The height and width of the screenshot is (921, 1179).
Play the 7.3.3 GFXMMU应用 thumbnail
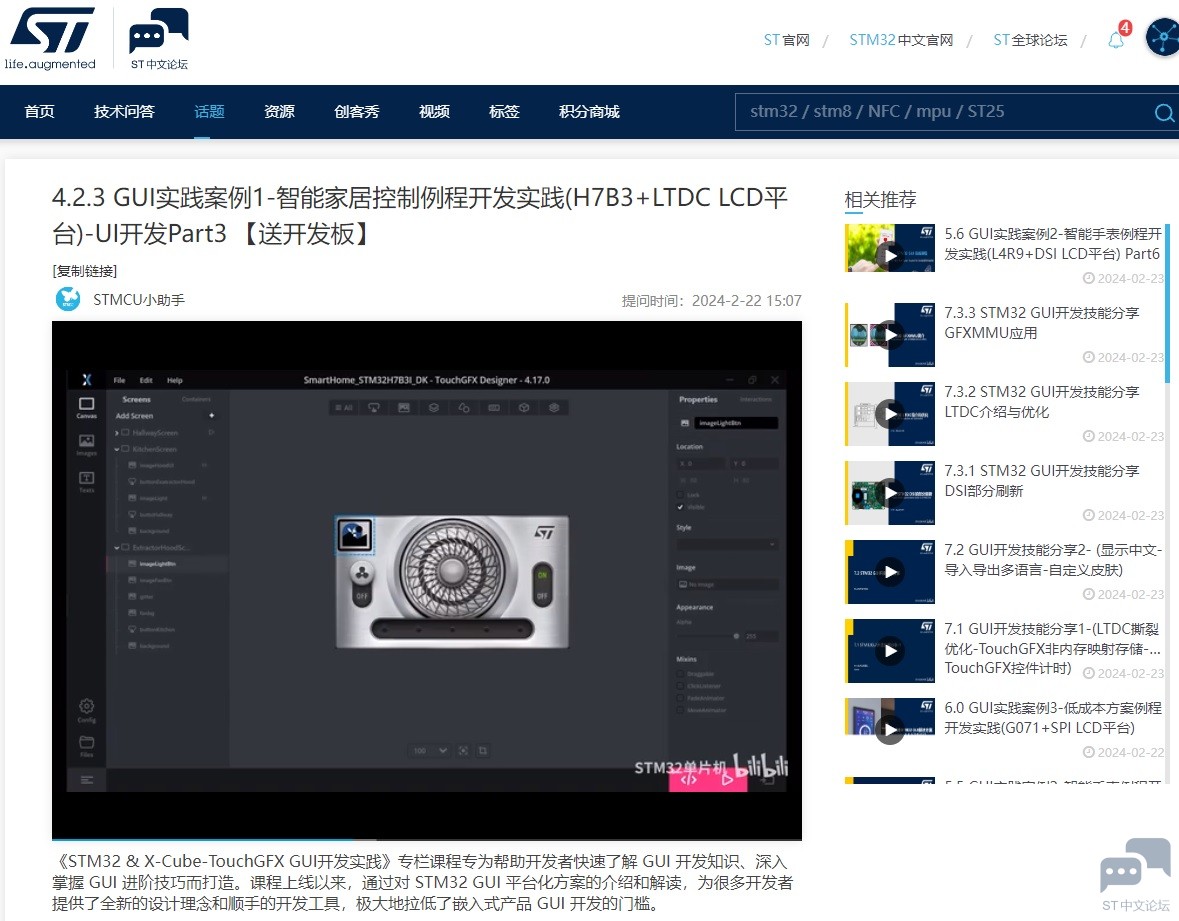pyautogui.click(x=890, y=335)
